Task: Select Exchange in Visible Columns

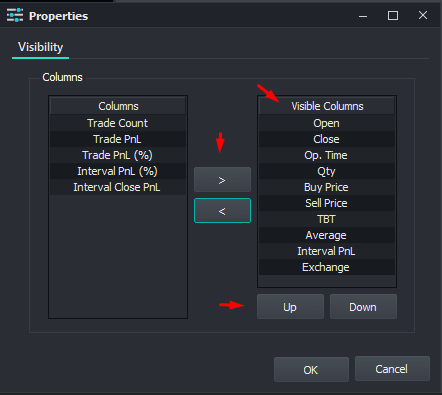Action: pos(327,267)
